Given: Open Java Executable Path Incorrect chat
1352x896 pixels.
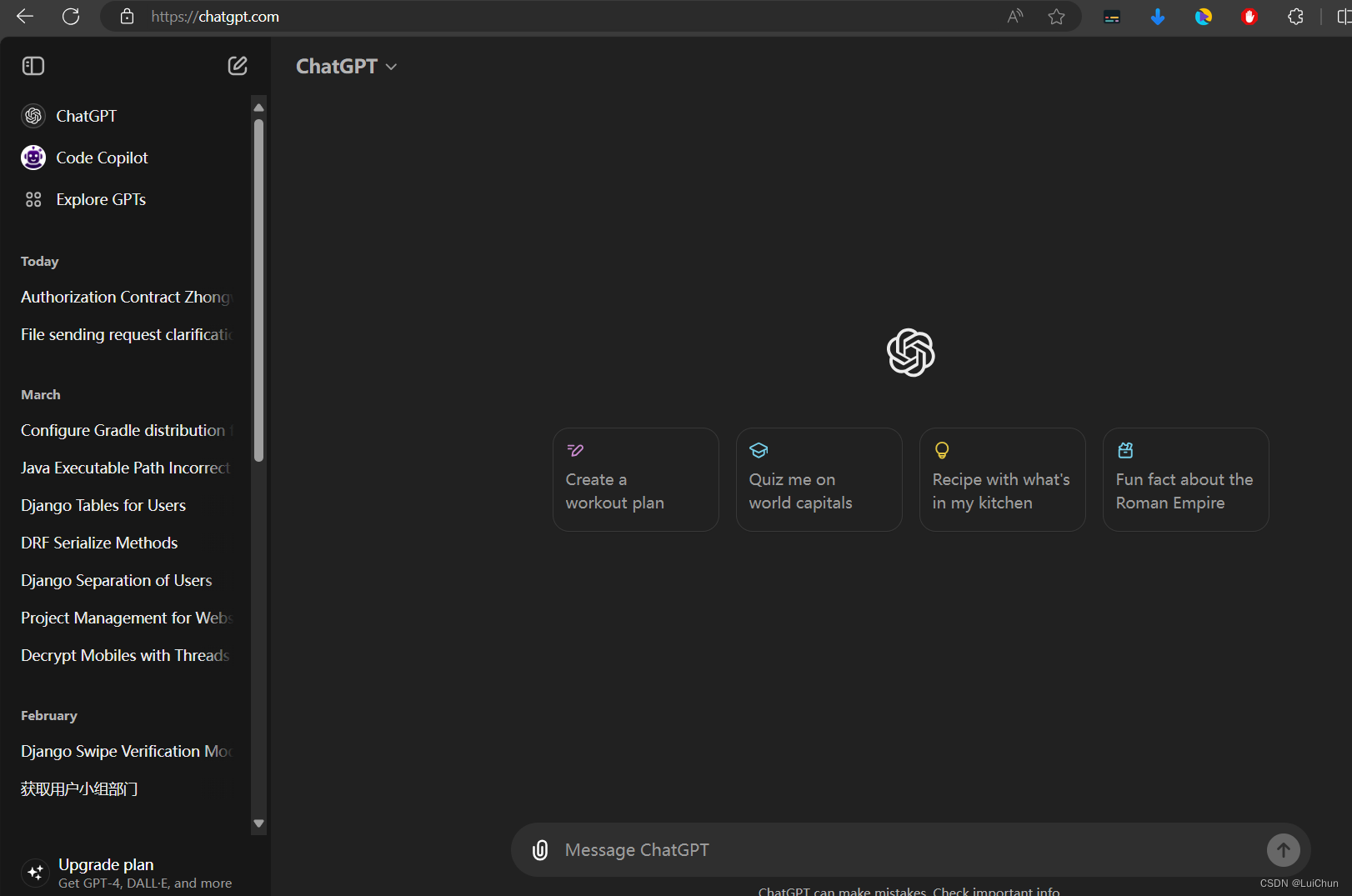Looking at the screenshot, I should coord(127,468).
